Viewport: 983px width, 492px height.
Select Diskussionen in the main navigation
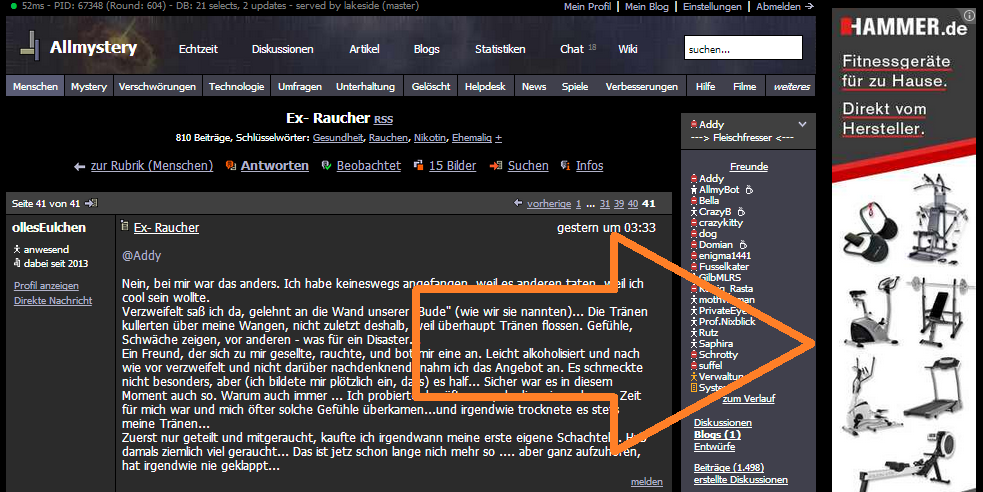[282, 49]
